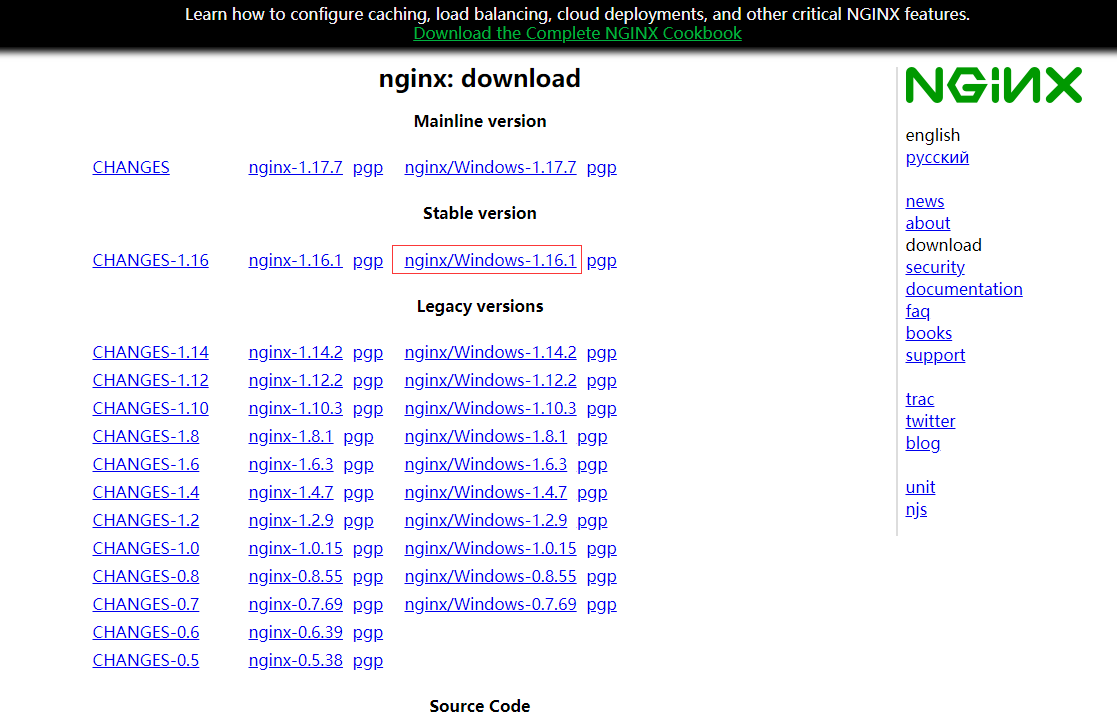Open the security sidebar link
Screen dimensions: 1117x722
tap(935, 267)
